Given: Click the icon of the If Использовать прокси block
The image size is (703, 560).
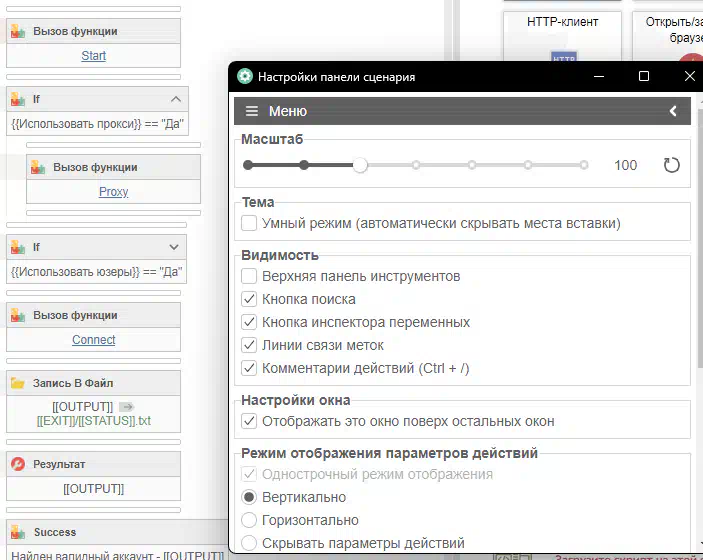Looking at the screenshot, I should point(18,99).
